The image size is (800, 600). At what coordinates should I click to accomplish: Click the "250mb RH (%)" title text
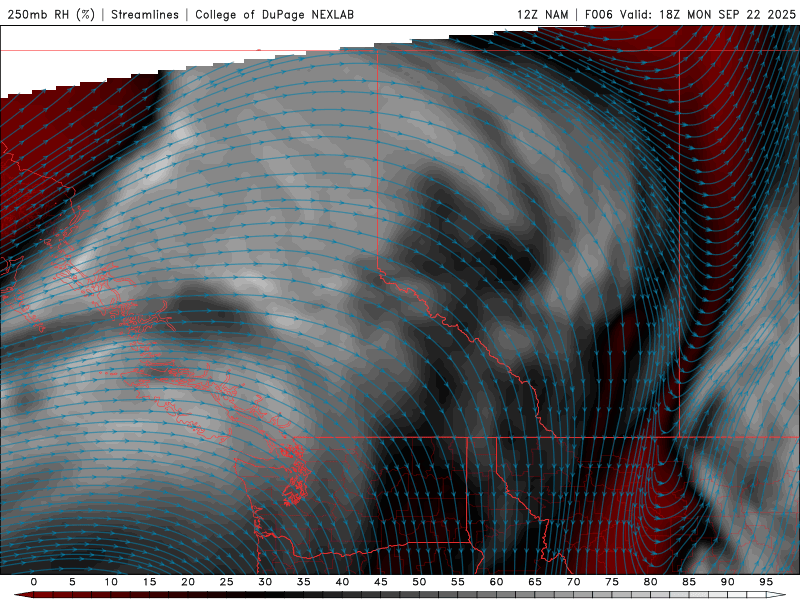pyautogui.click(x=51, y=14)
